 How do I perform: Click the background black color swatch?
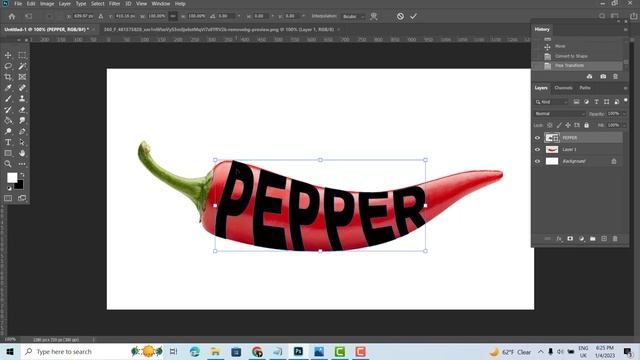[19, 185]
